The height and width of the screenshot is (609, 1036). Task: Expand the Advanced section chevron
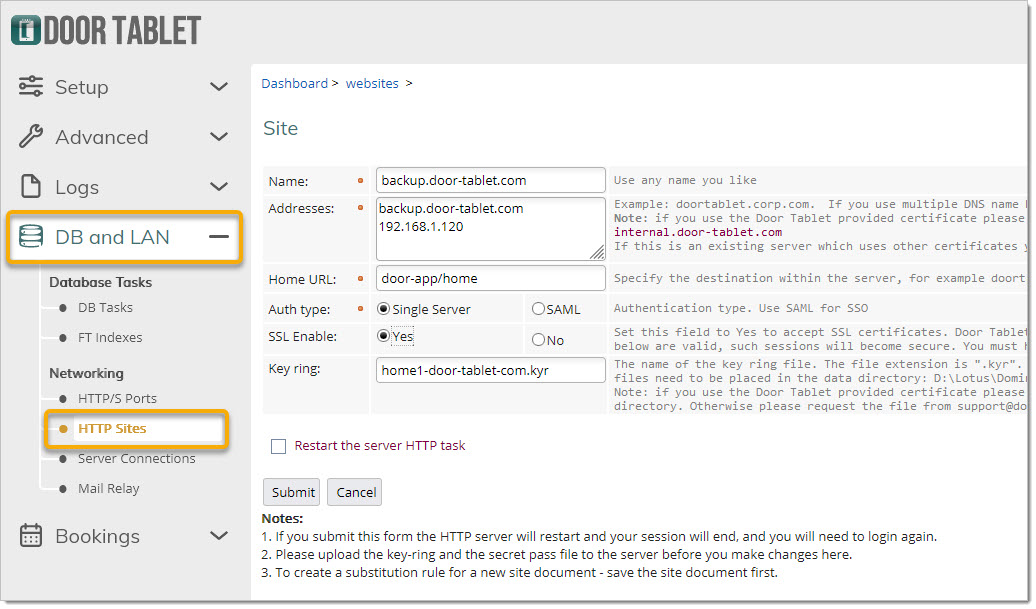coord(219,137)
